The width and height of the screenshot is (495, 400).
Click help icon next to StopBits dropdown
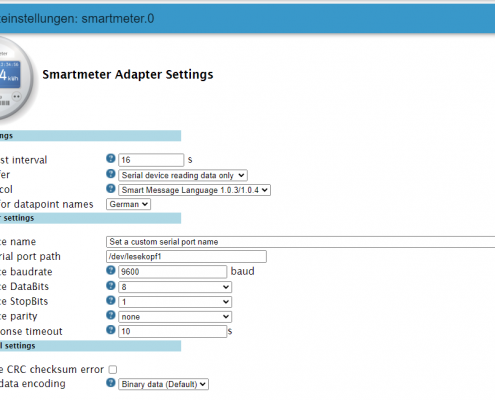pyautogui.click(x=111, y=300)
